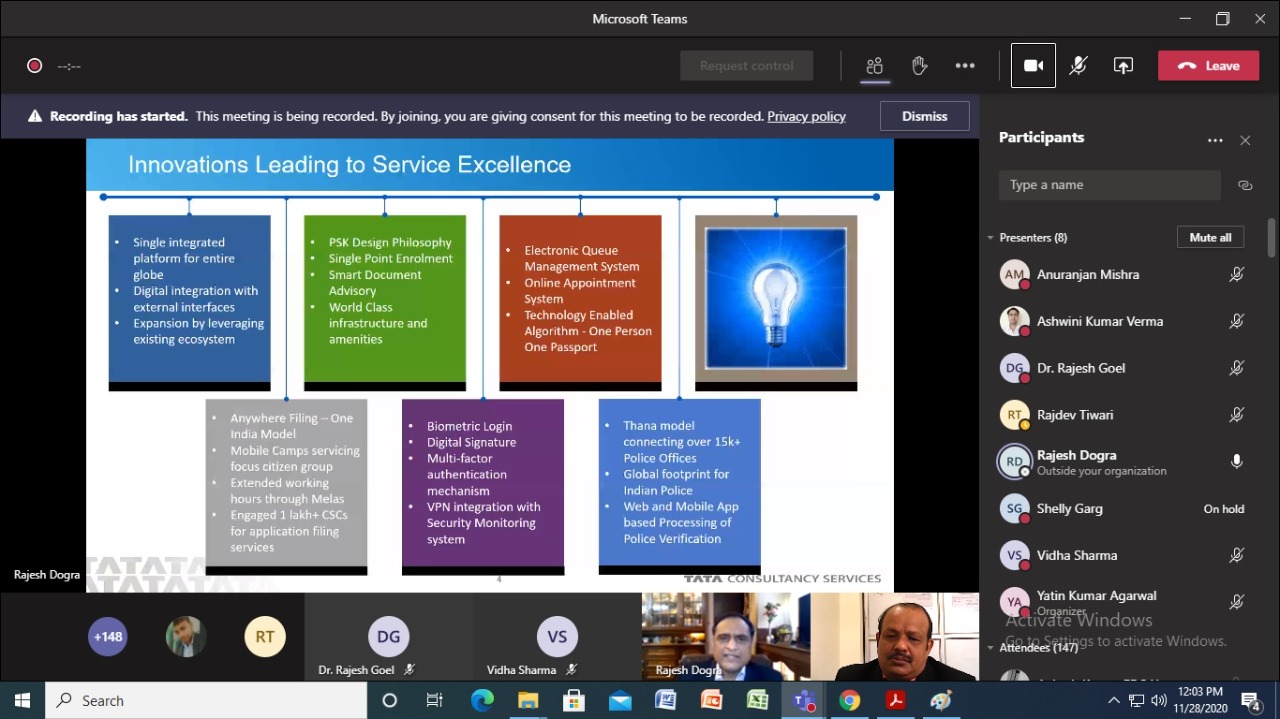
Task: Toggle Rajesh Dogra's microphone
Action: (1236, 461)
